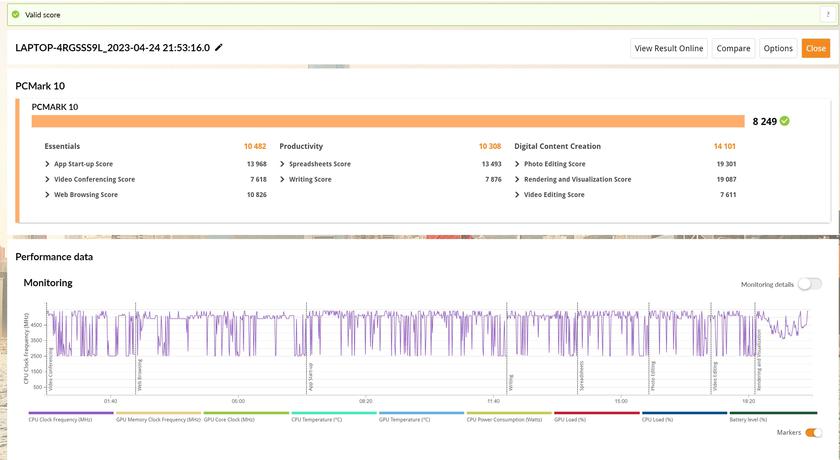Viewport: 840px width, 460px height.
Task: Select GPU Temperature legend swatch
Action: (x=421, y=412)
